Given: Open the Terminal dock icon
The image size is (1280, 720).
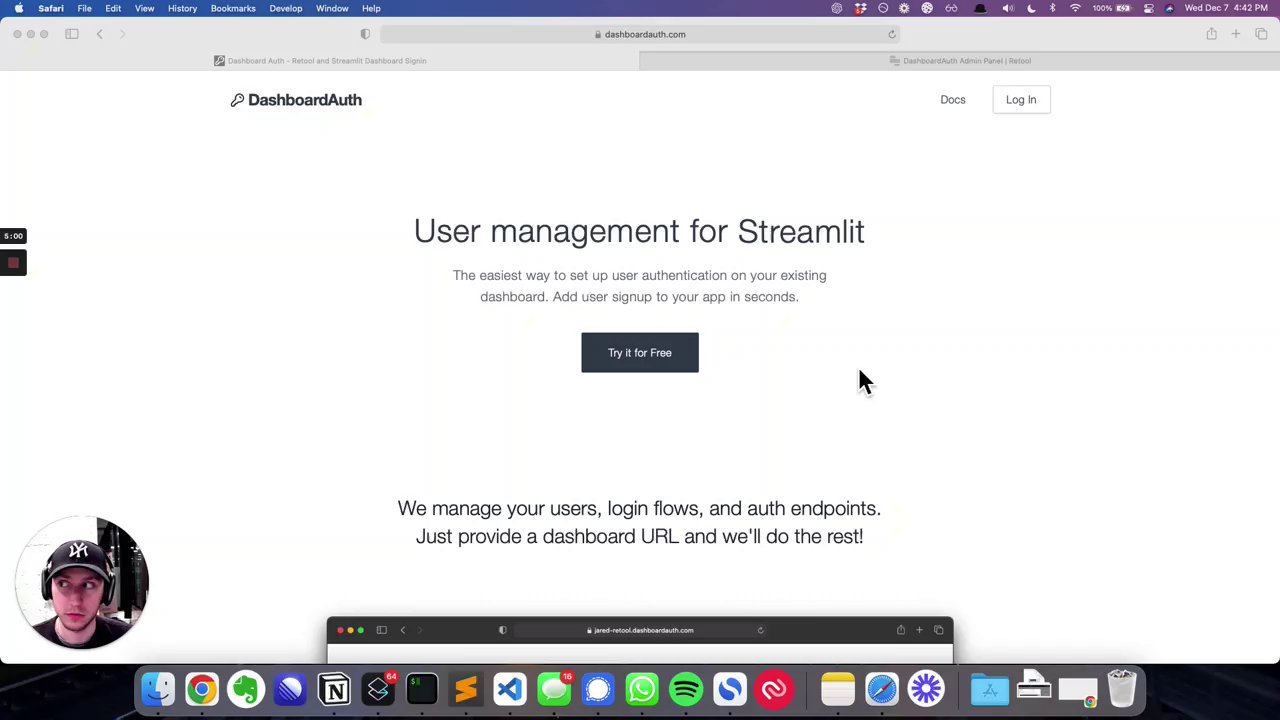Looking at the screenshot, I should click(422, 689).
